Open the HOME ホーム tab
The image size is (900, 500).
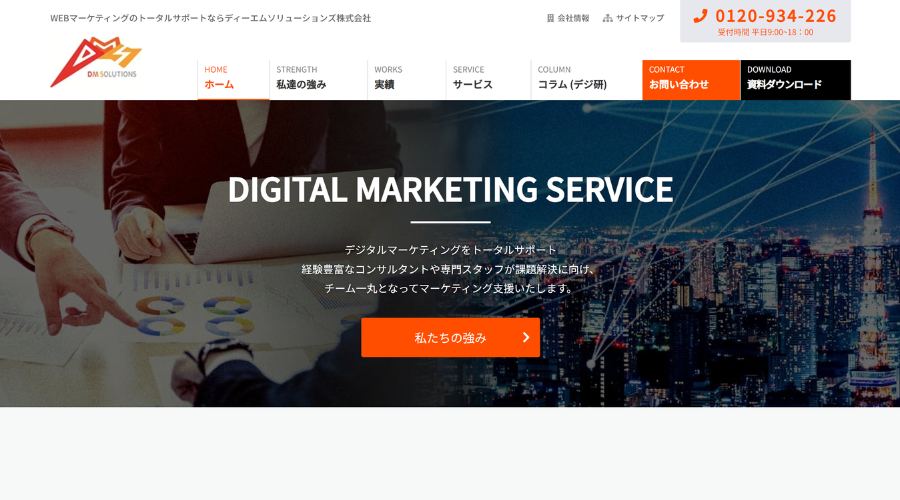233,80
